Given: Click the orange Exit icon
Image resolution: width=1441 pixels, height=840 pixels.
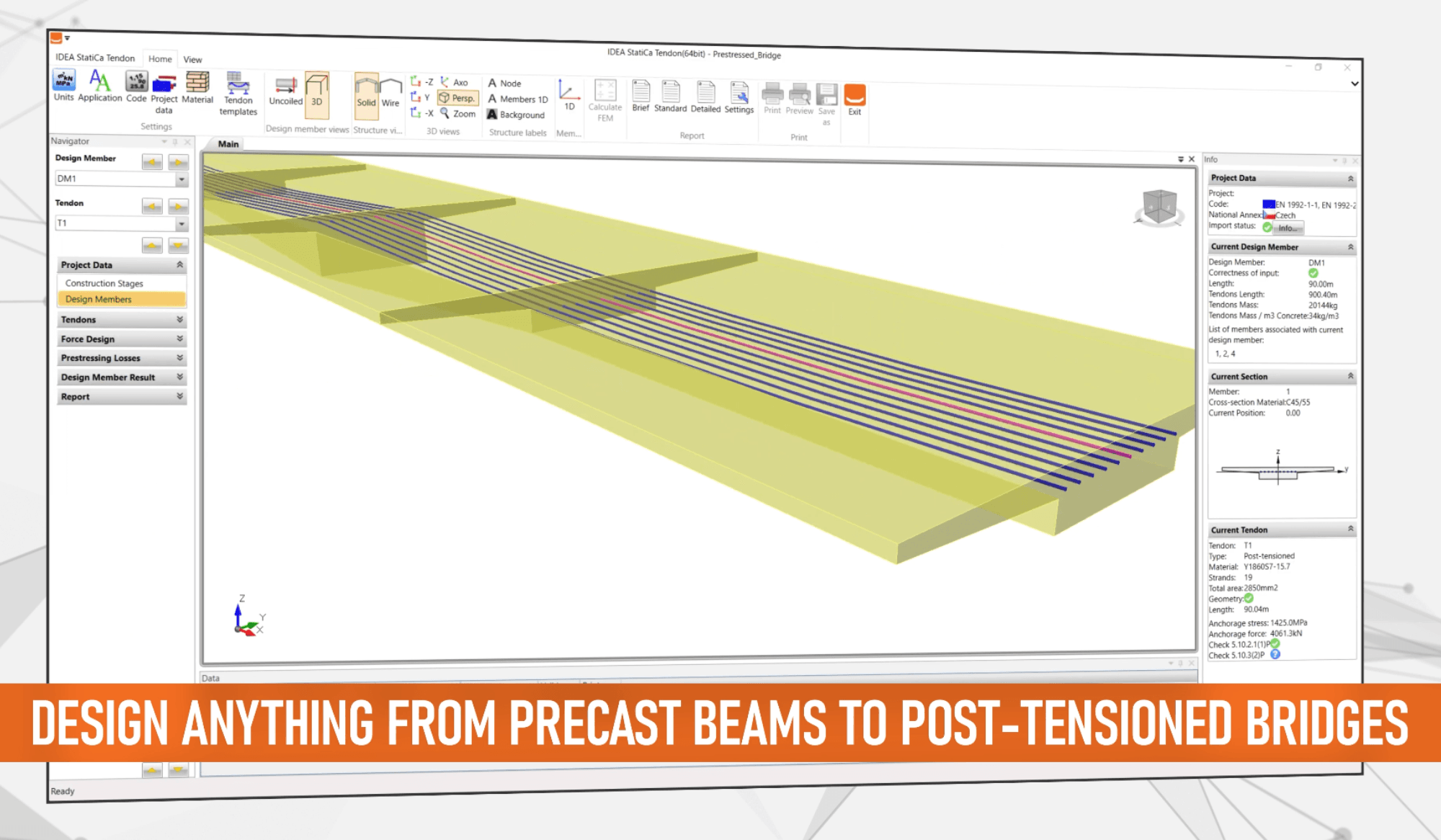Looking at the screenshot, I should (x=855, y=99).
